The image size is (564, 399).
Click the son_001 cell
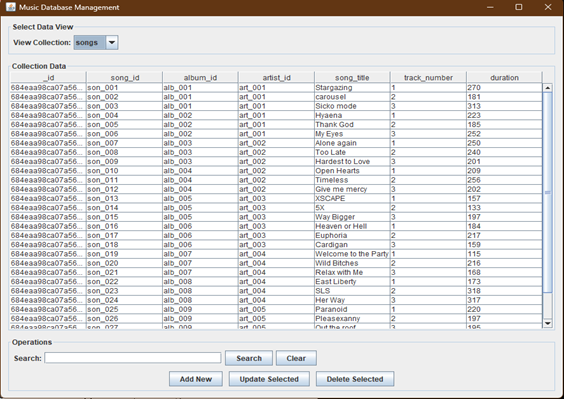(x=124, y=88)
